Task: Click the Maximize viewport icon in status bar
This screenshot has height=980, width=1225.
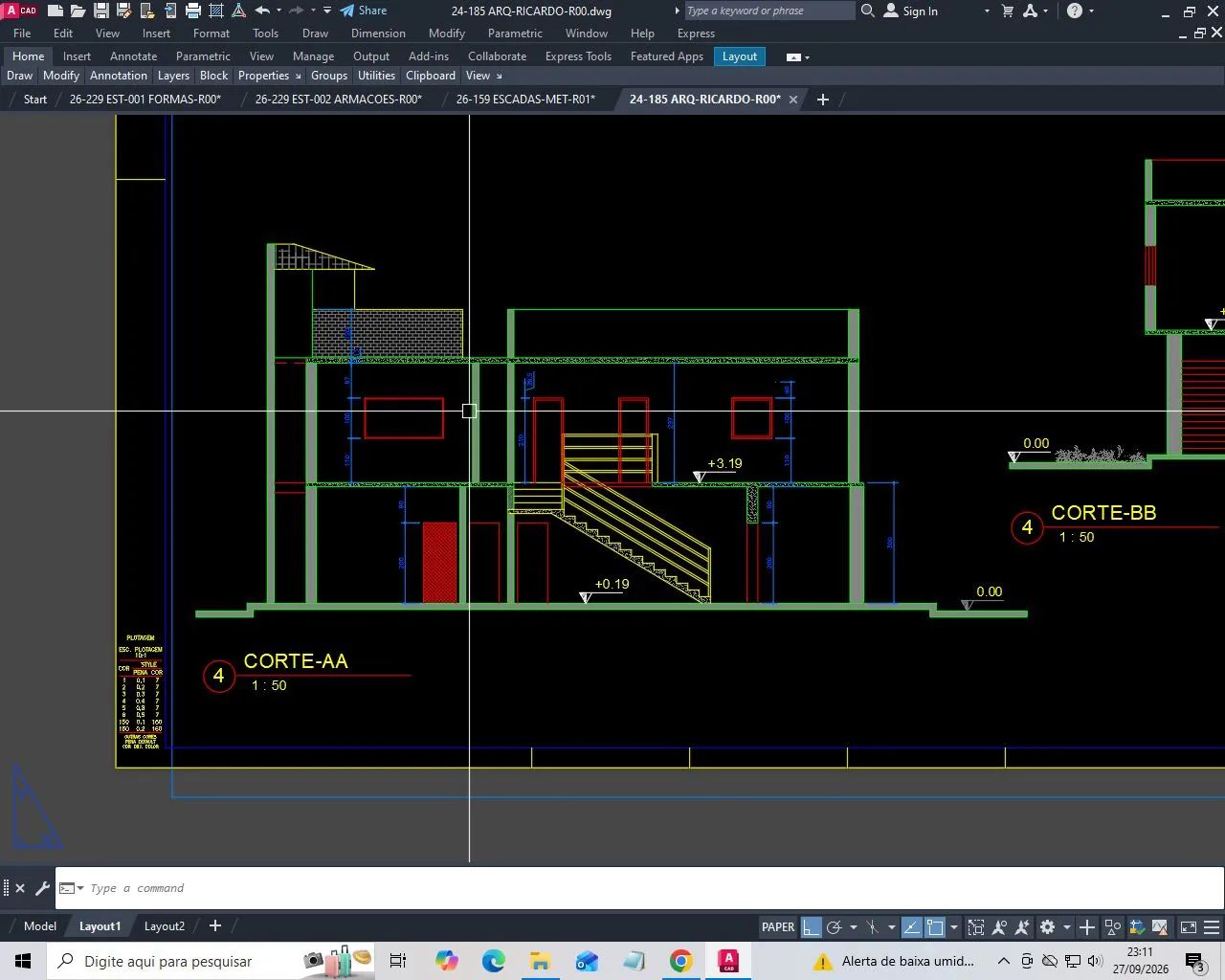Action: click(976, 926)
